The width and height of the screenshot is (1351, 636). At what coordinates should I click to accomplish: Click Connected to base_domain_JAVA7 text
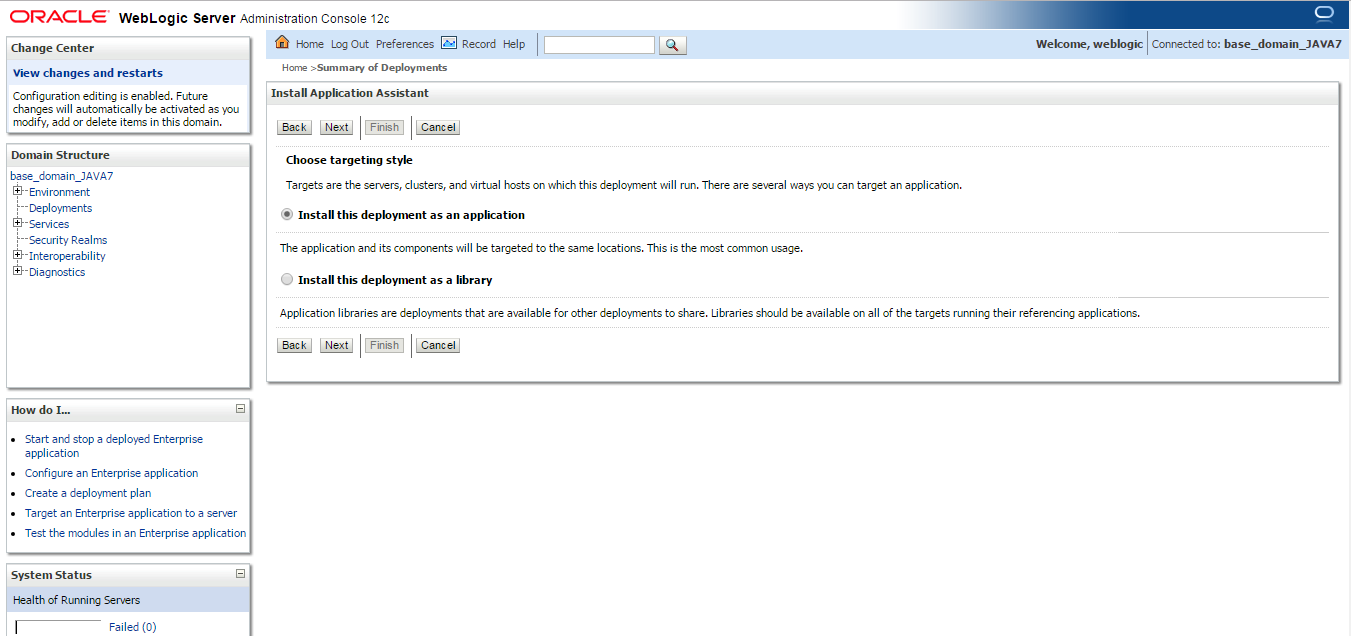(1247, 44)
